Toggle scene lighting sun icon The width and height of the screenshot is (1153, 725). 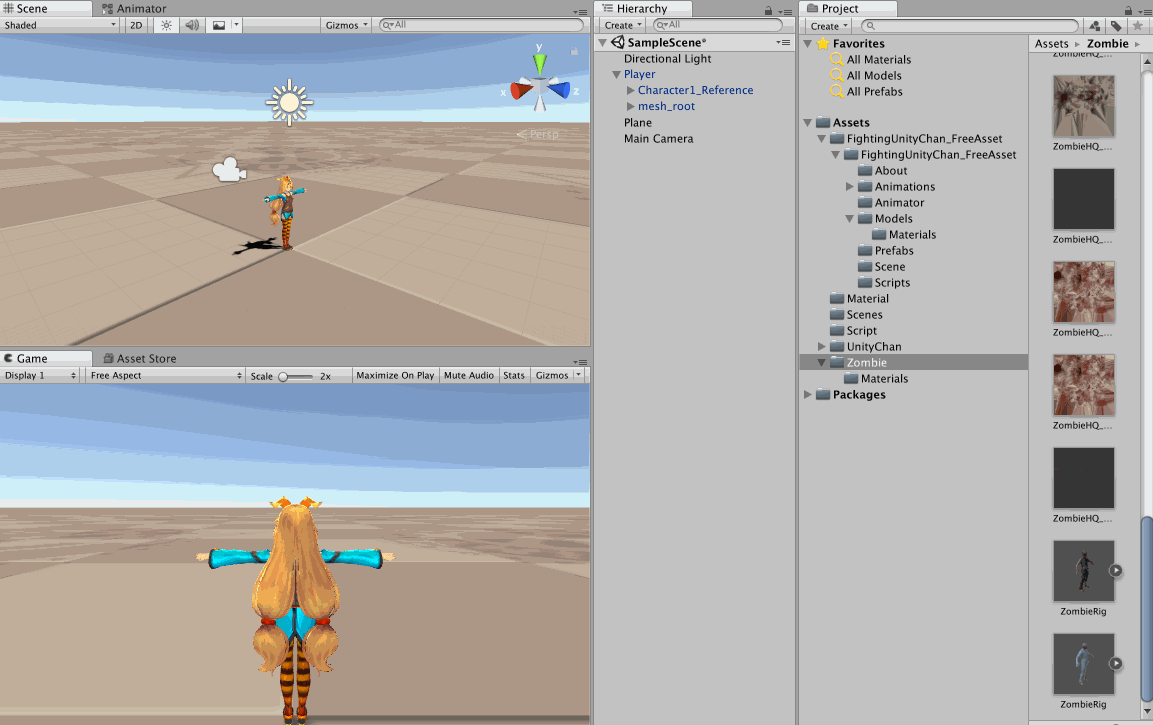tap(167, 25)
